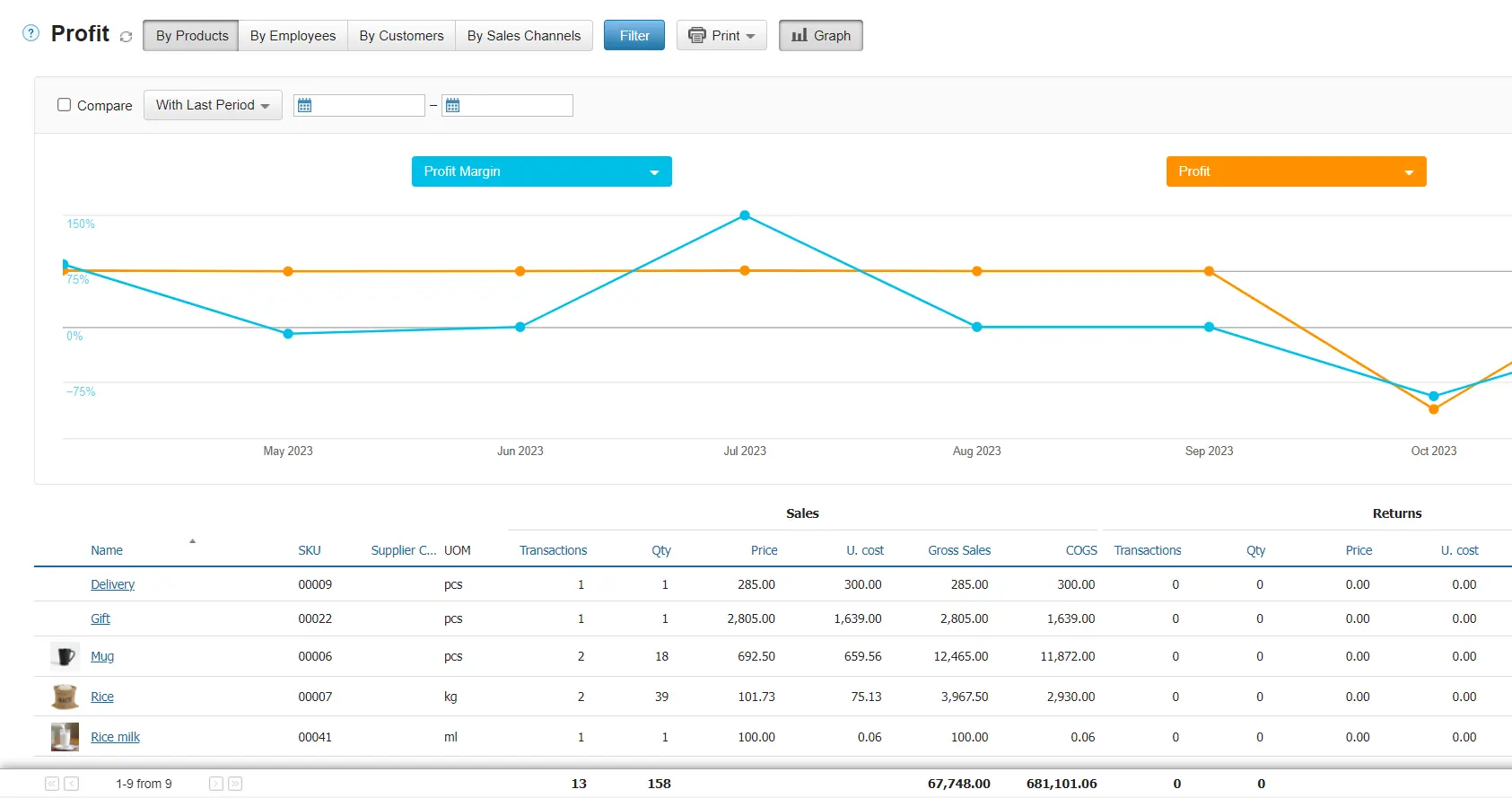This screenshot has width=1512, height=798.
Task: Go to previous page arrow
Action: click(x=72, y=784)
